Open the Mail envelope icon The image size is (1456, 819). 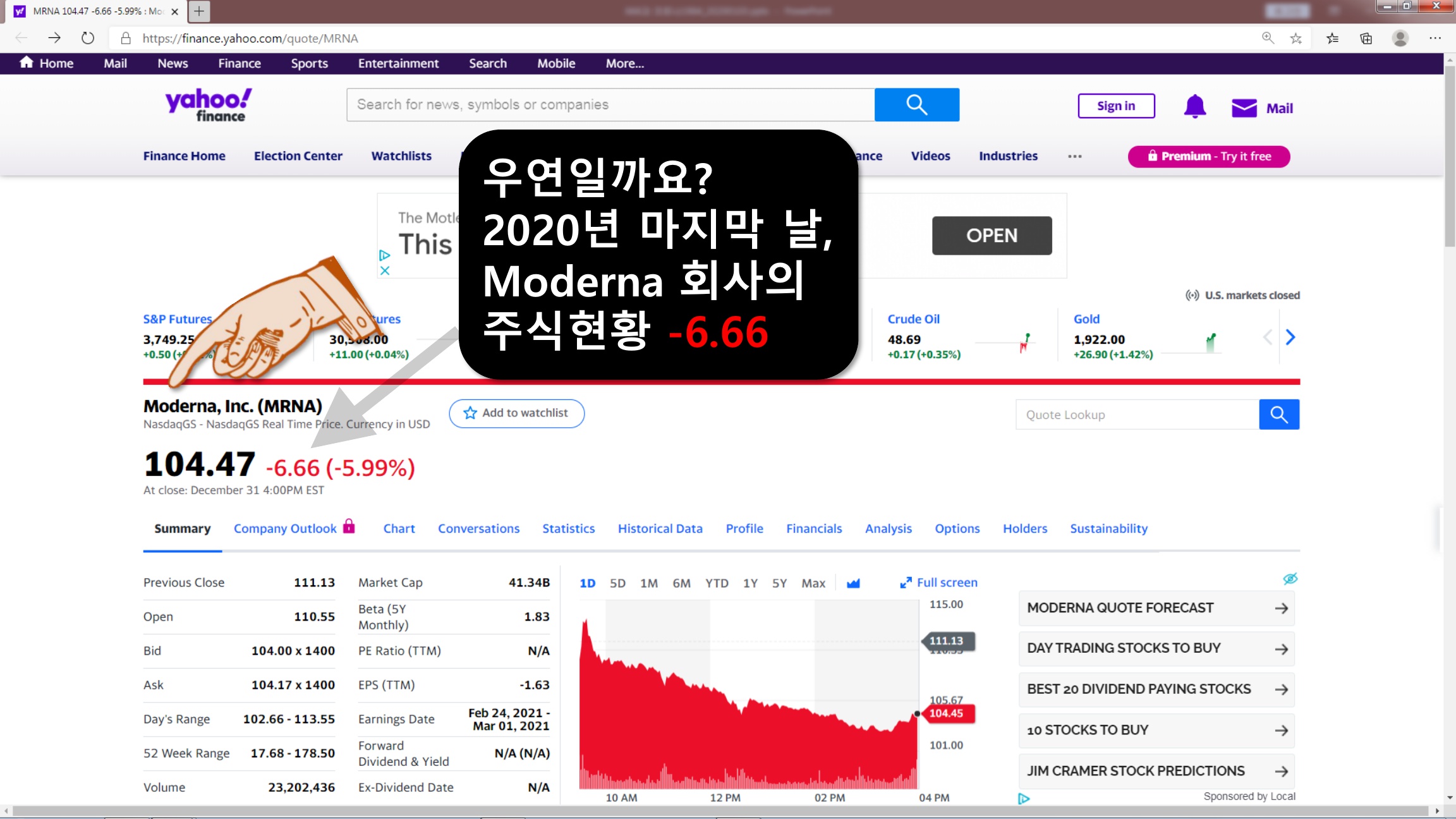[x=1244, y=108]
